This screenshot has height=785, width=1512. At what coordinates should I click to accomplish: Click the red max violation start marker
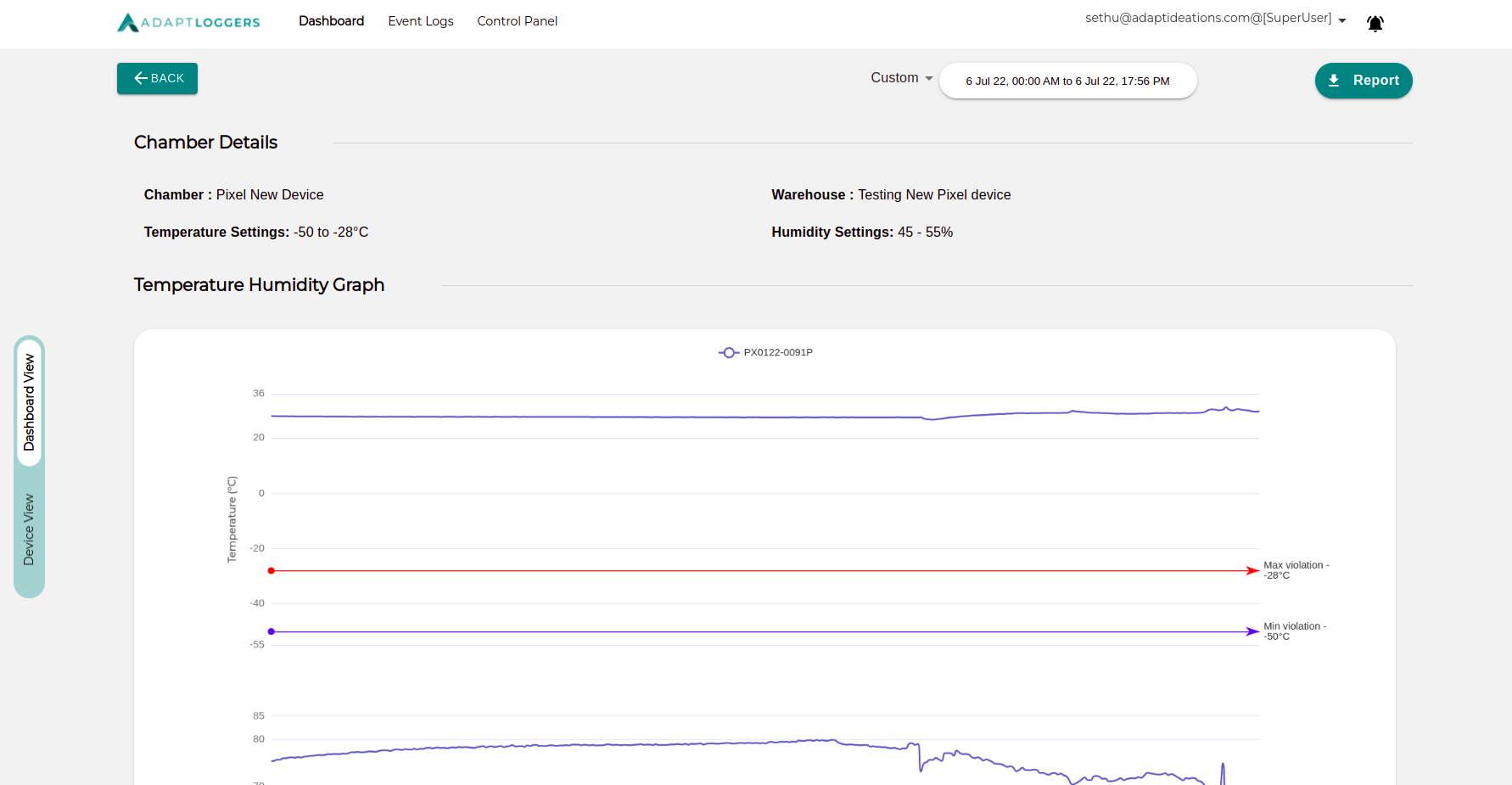pyautogui.click(x=272, y=571)
